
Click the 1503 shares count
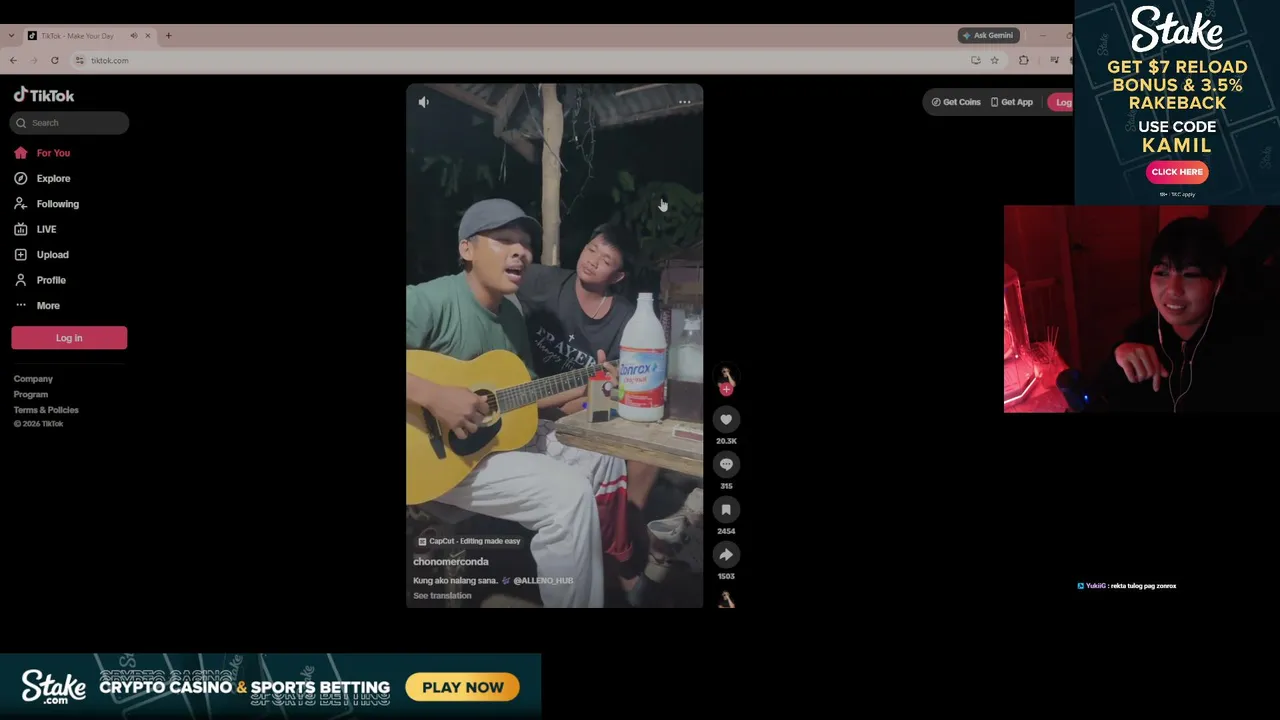726,576
